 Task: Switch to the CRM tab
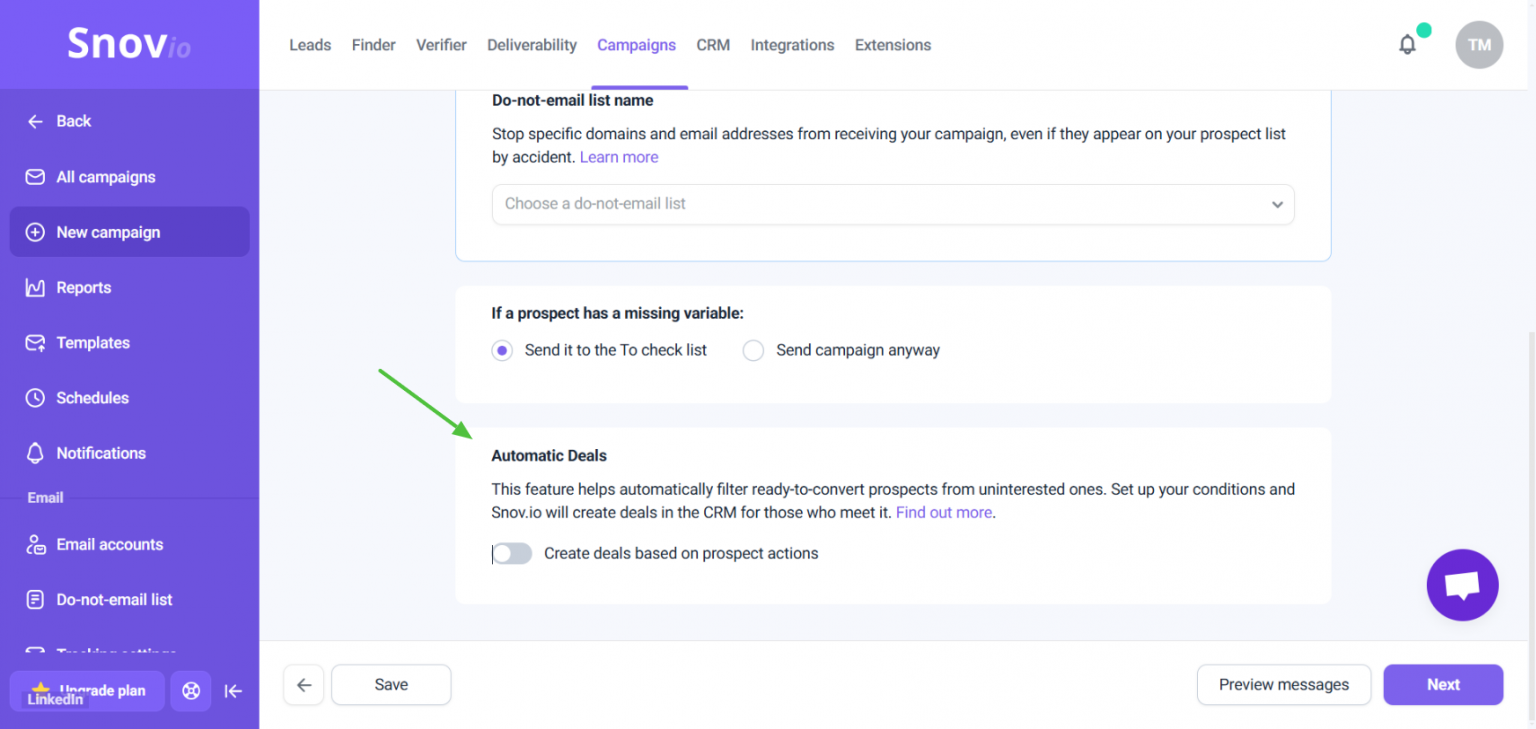pyautogui.click(x=713, y=45)
